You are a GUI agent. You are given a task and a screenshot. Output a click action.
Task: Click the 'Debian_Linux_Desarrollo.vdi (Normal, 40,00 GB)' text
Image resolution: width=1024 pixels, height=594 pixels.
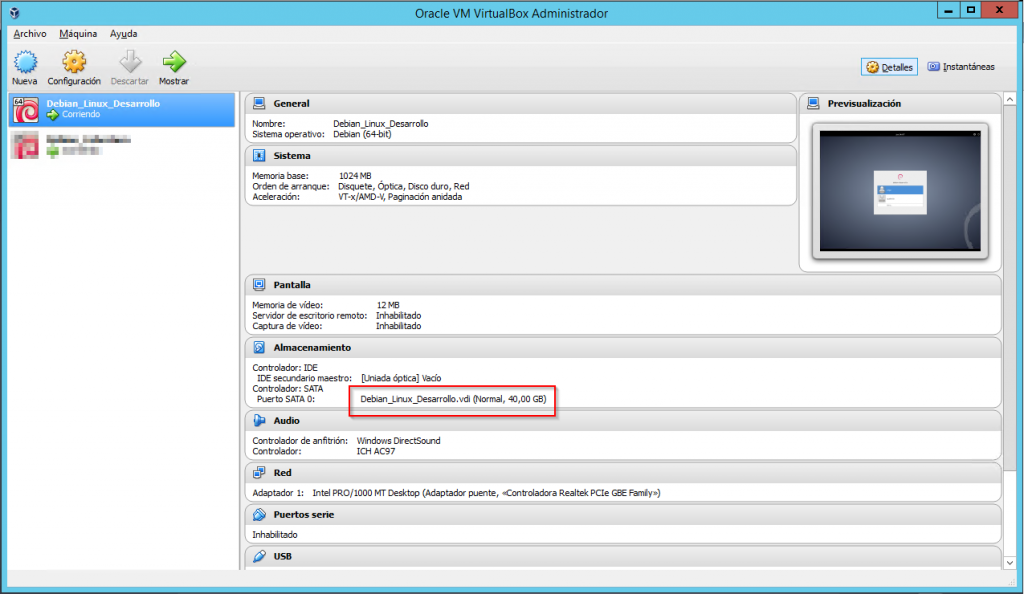click(x=453, y=399)
